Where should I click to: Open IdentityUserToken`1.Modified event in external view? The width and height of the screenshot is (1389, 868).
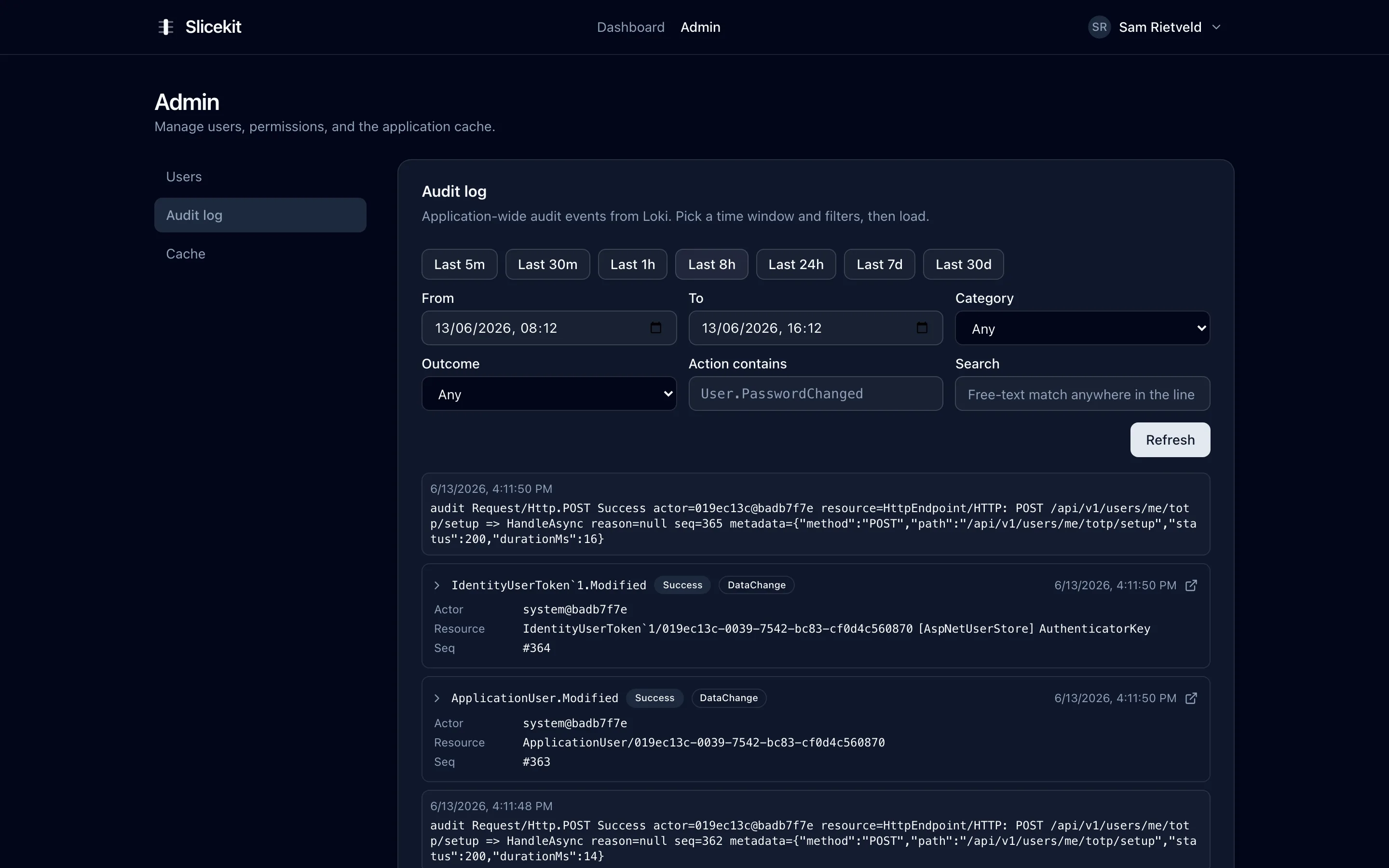coord(1191,585)
